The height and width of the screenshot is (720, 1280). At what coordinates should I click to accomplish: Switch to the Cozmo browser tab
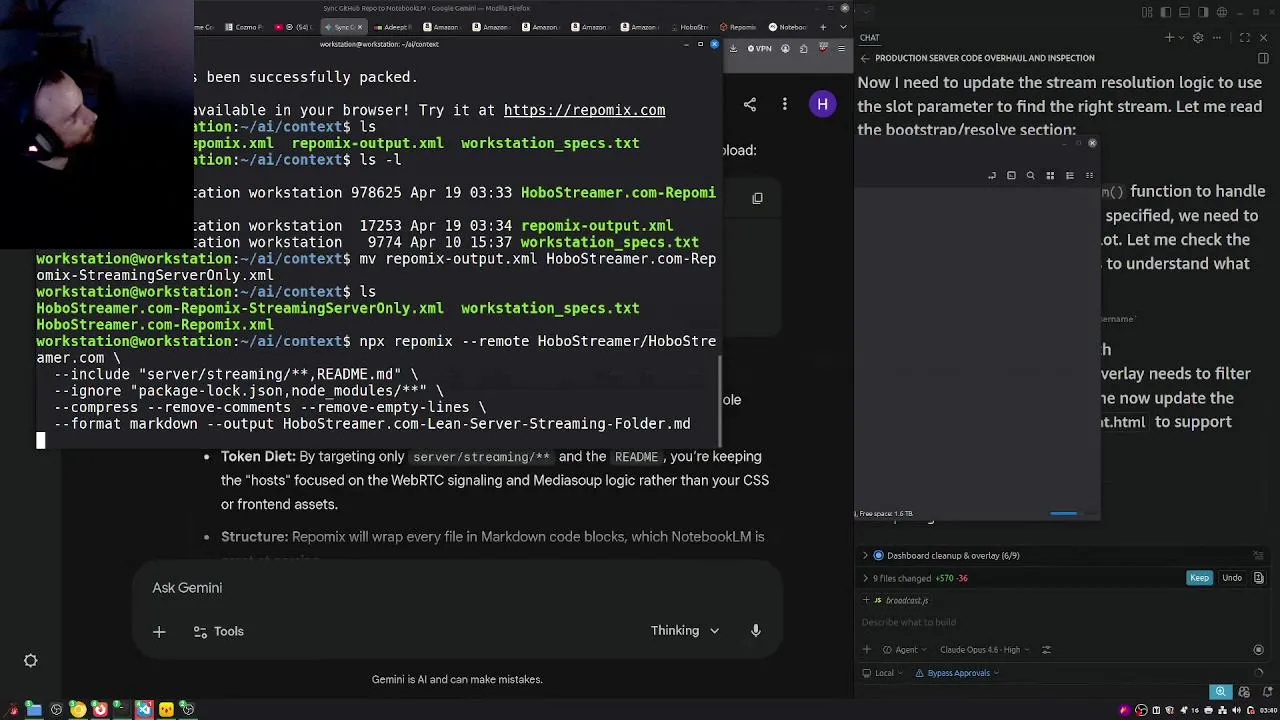pyautogui.click(x=243, y=27)
